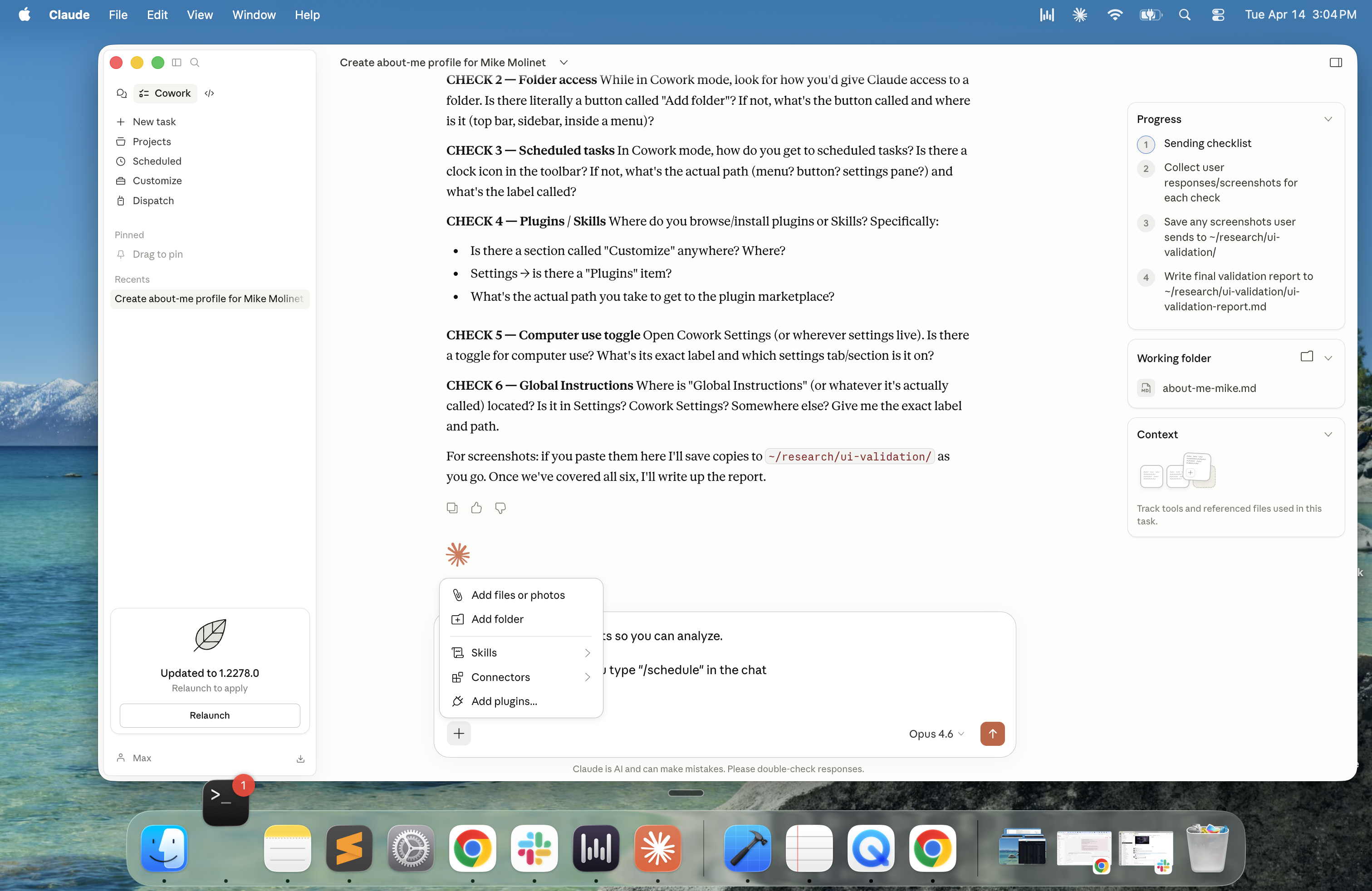Give a thumbs up to the response
The image size is (1372, 891).
pyautogui.click(x=476, y=508)
